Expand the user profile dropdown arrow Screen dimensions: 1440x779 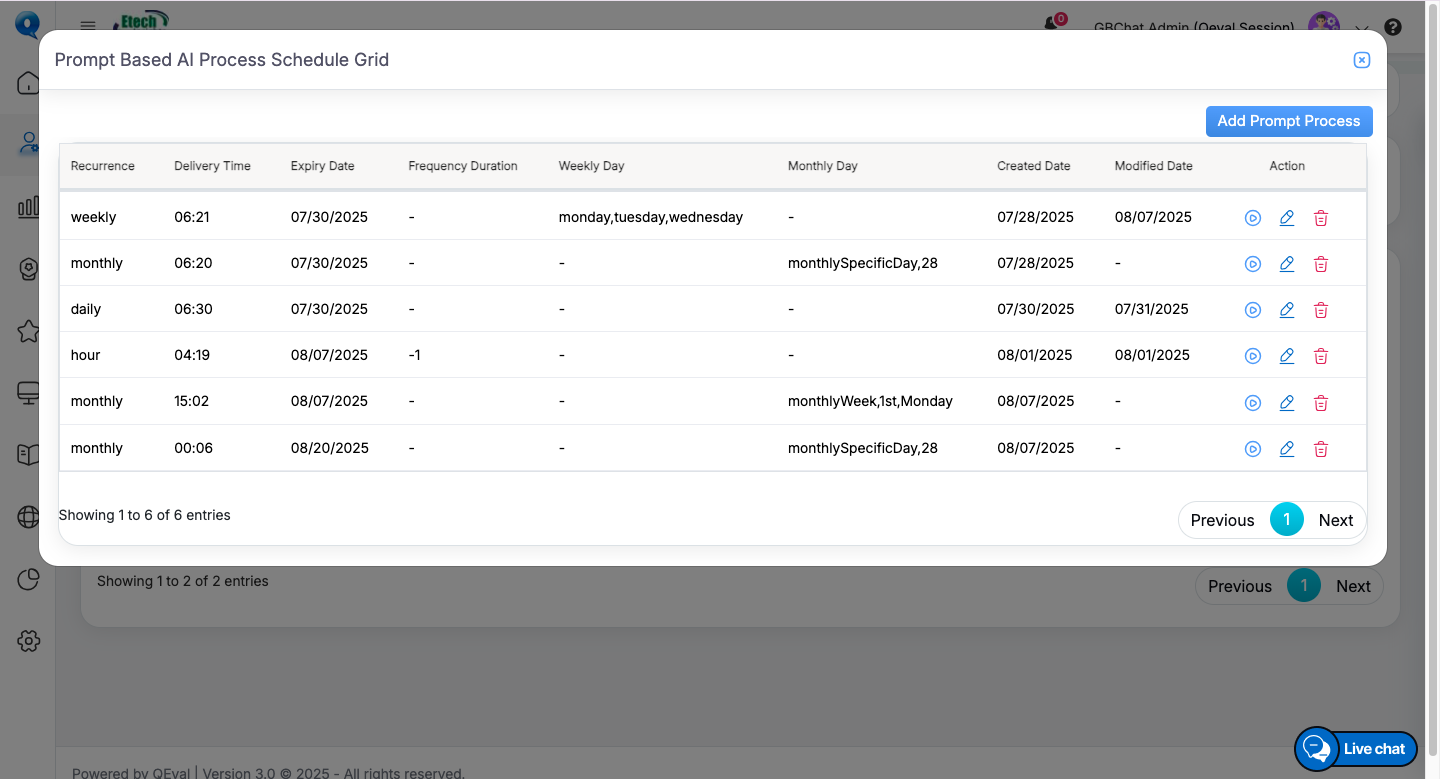[x=1361, y=28]
